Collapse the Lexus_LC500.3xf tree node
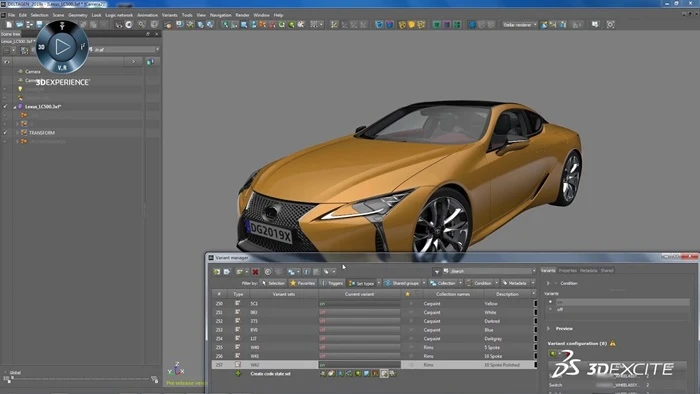Image resolution: width=700 pixels, height=394 pixels. click(14, 107)
